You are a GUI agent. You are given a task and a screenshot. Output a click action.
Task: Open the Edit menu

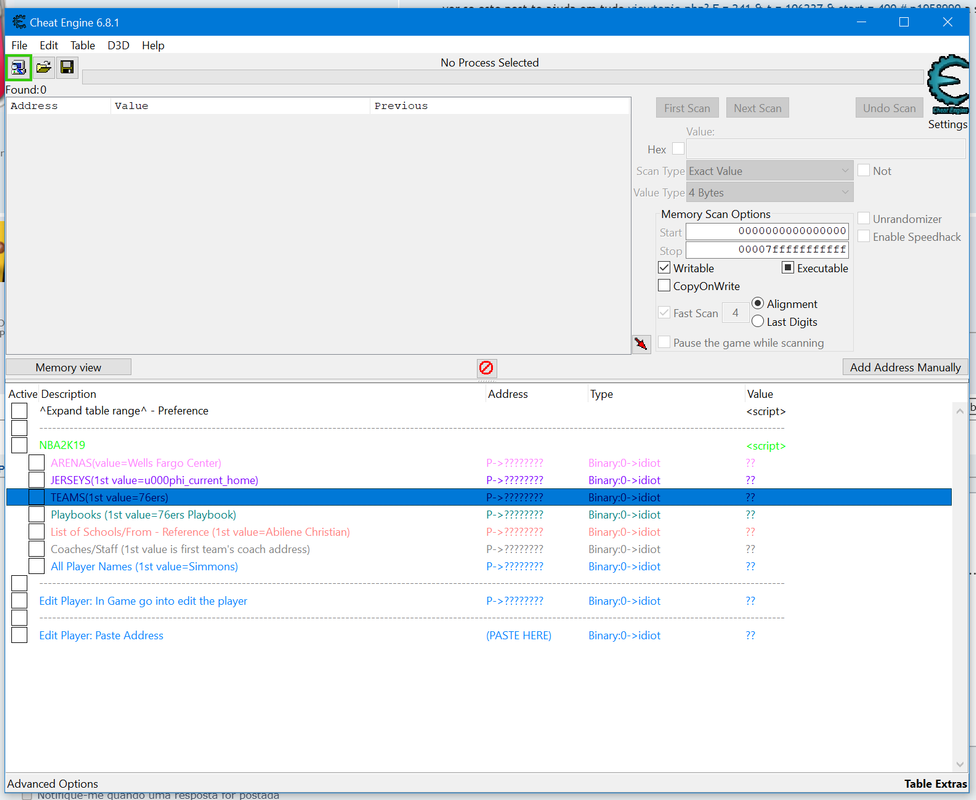[x=49, y=45]
